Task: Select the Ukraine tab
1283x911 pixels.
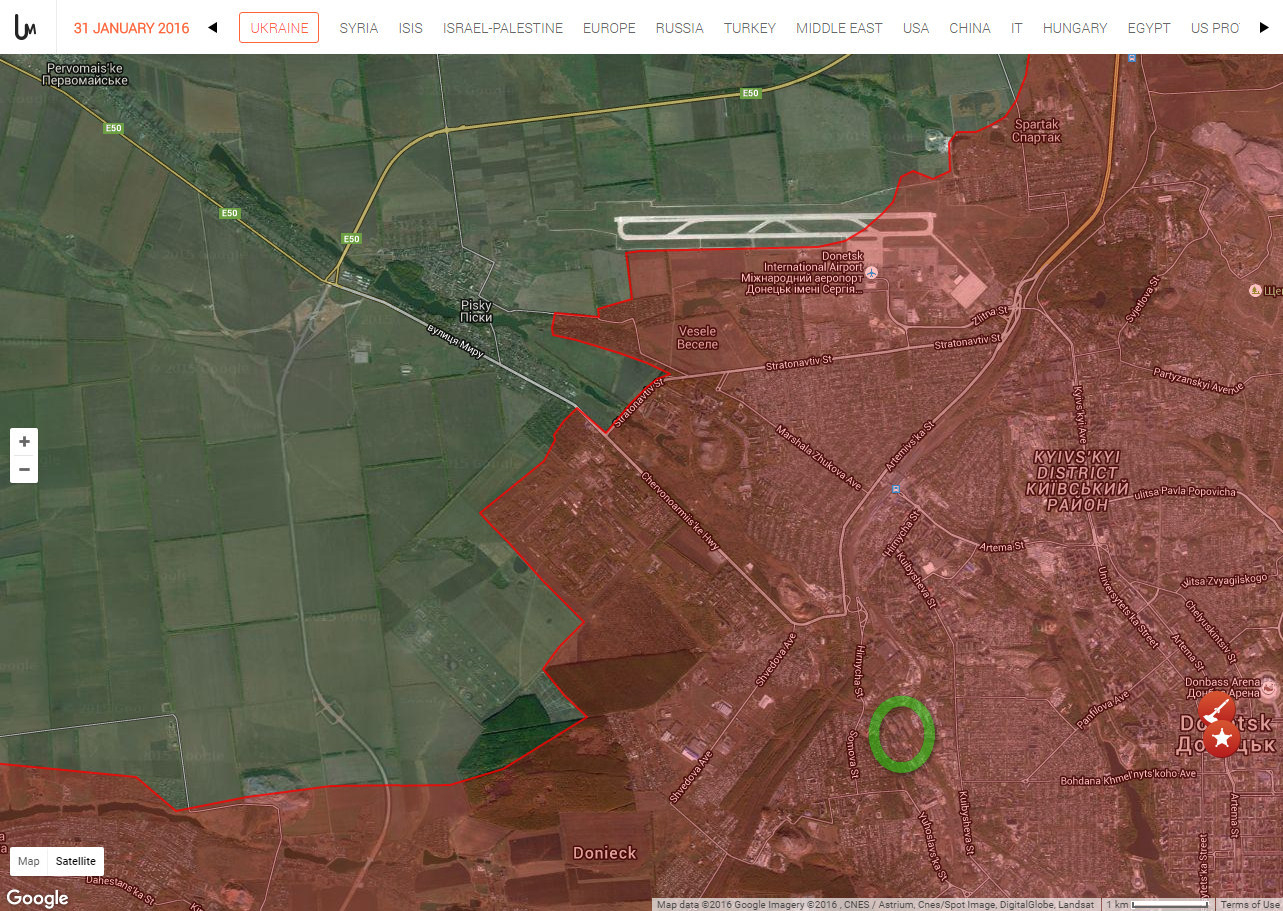Action: [279, 28]
